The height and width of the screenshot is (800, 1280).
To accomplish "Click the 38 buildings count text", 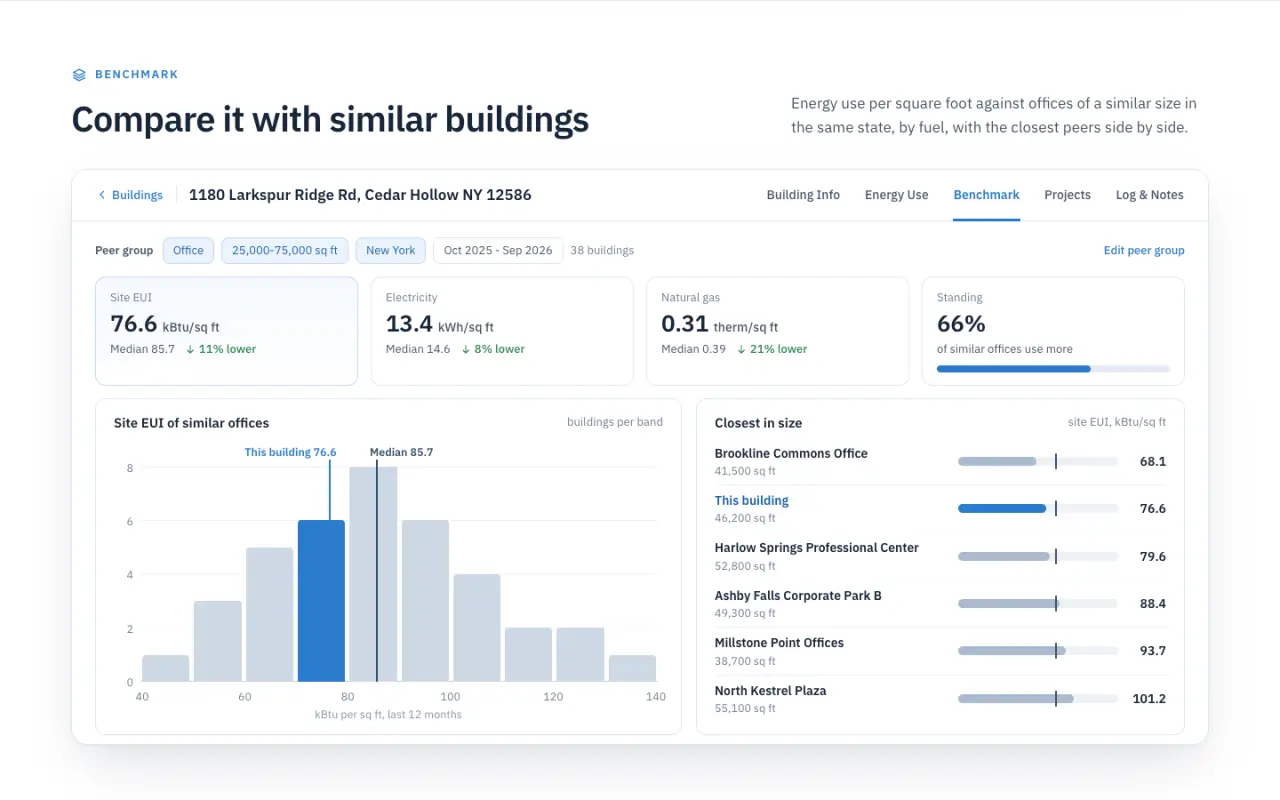I will point(602,250).
